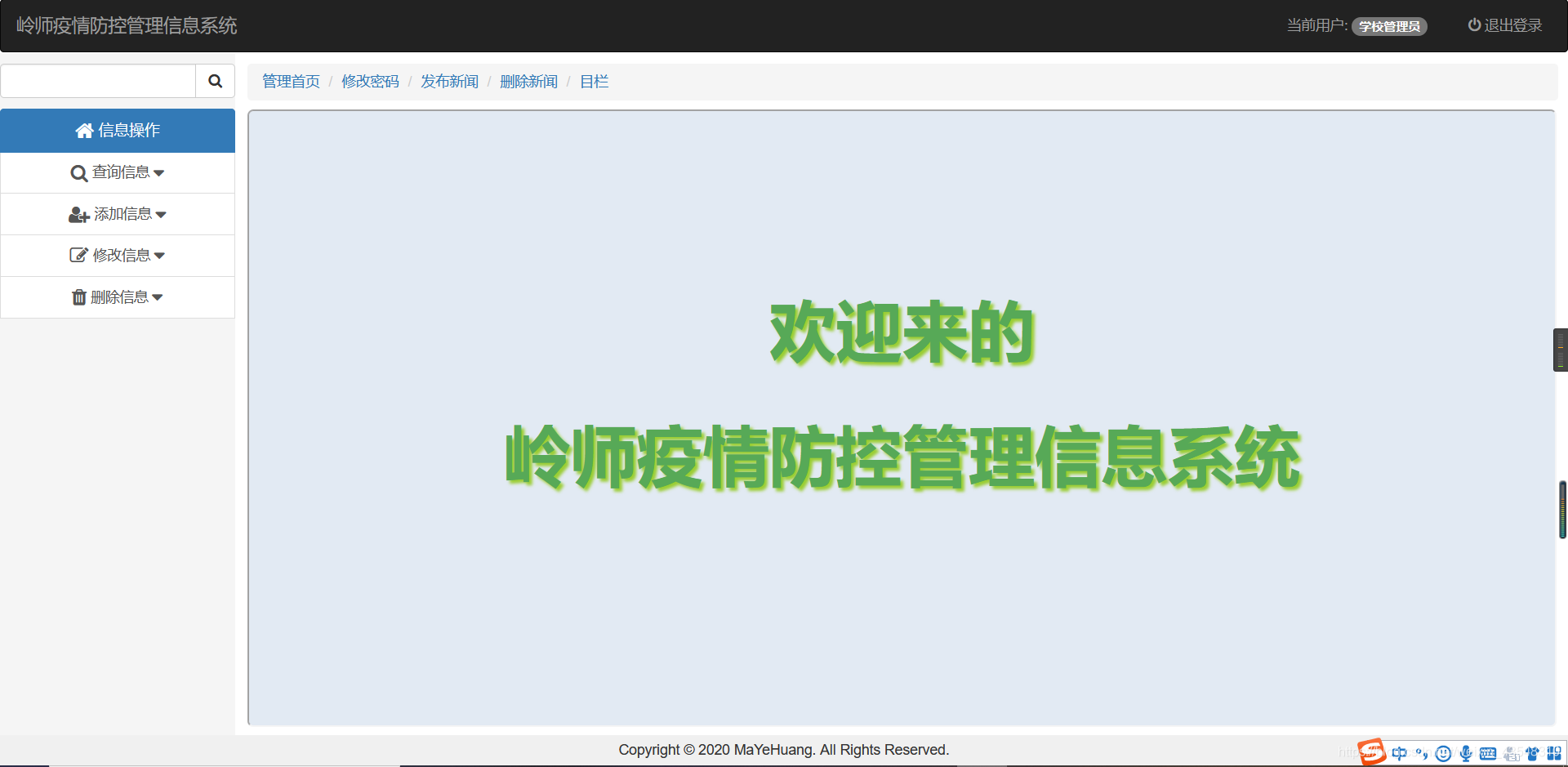Click the emoji icon on the Sogou toolbar
The height and width of the screenshot is (767, 1568).
coord(1443,752)
